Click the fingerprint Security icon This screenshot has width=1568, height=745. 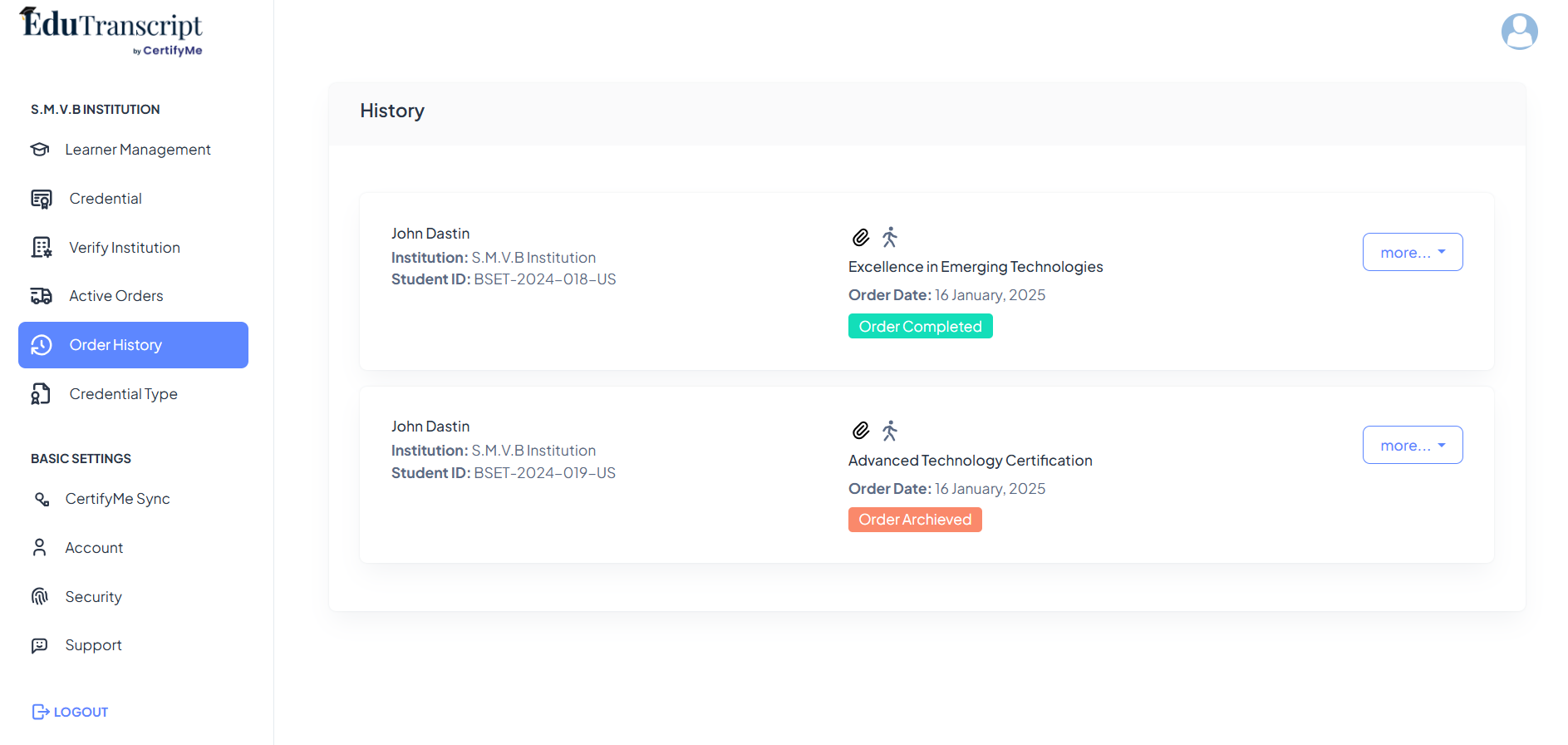point(40,596)
